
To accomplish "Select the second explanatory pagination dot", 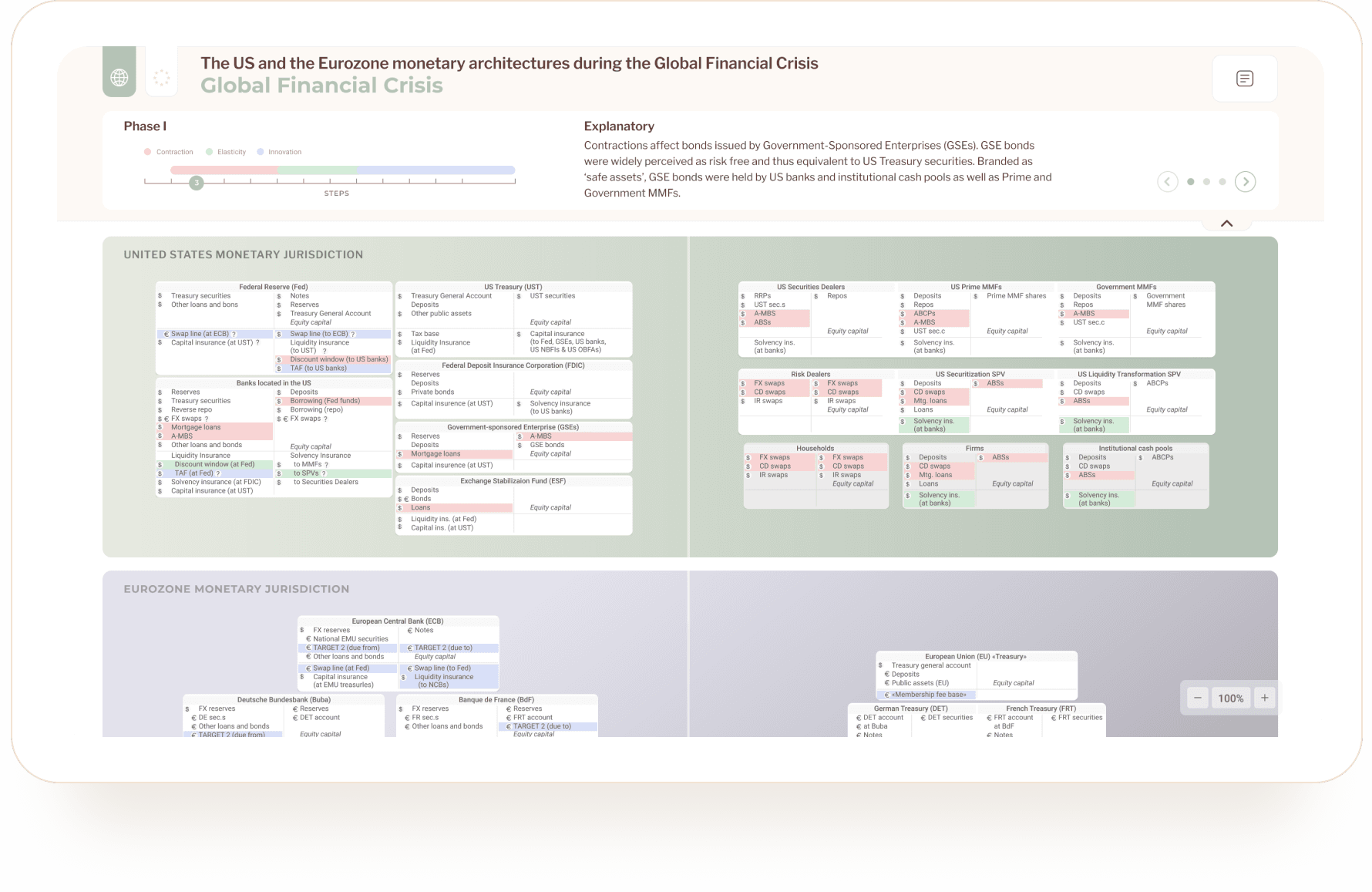I will (x=1206, y=182).
